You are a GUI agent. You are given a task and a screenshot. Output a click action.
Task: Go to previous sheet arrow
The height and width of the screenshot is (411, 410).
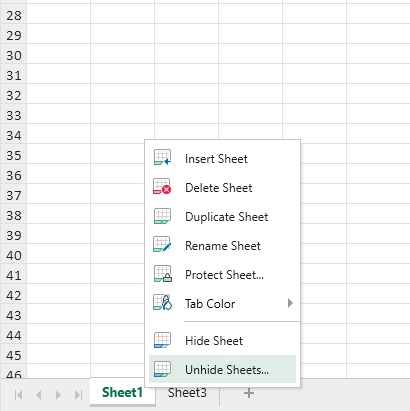(39, 395)
